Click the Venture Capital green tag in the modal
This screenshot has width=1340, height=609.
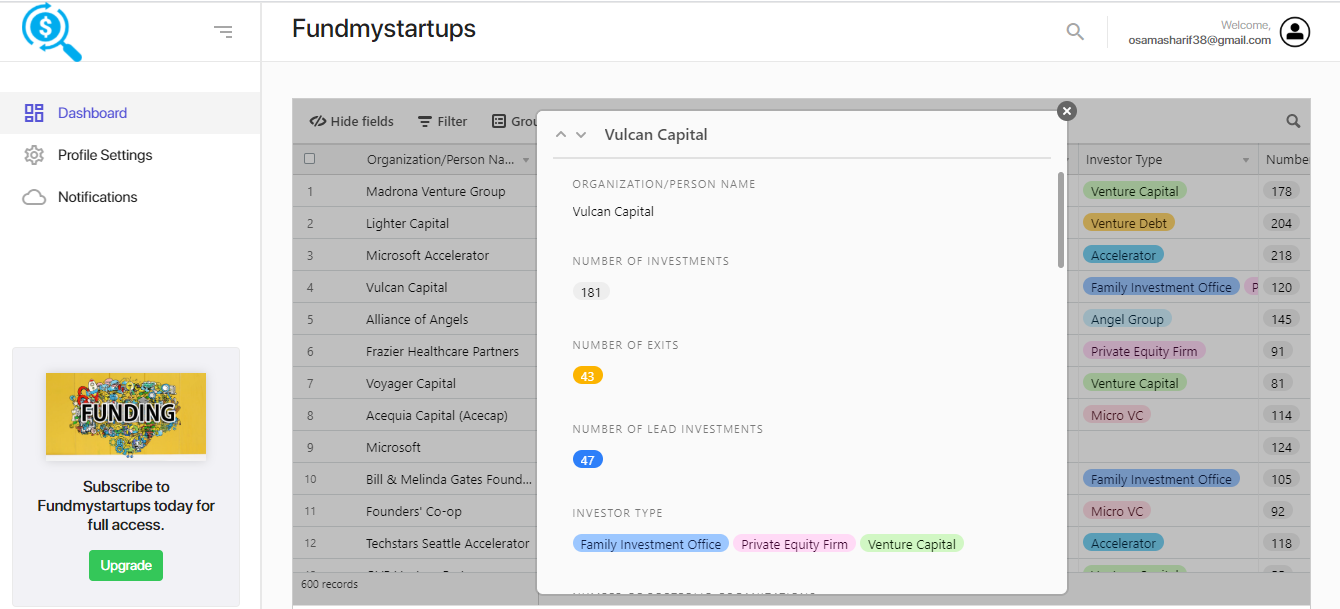911,543
